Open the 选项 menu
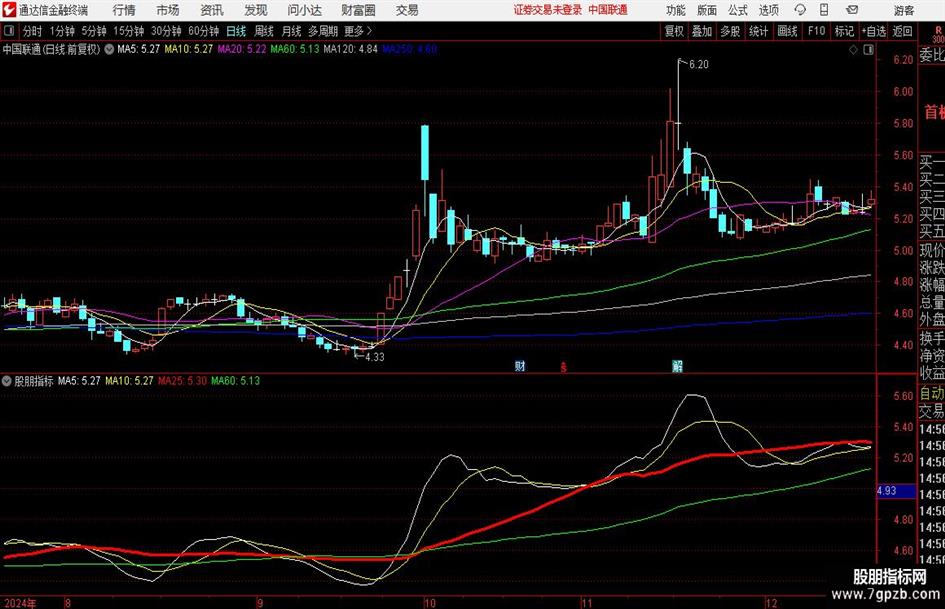 click(768, 10)
